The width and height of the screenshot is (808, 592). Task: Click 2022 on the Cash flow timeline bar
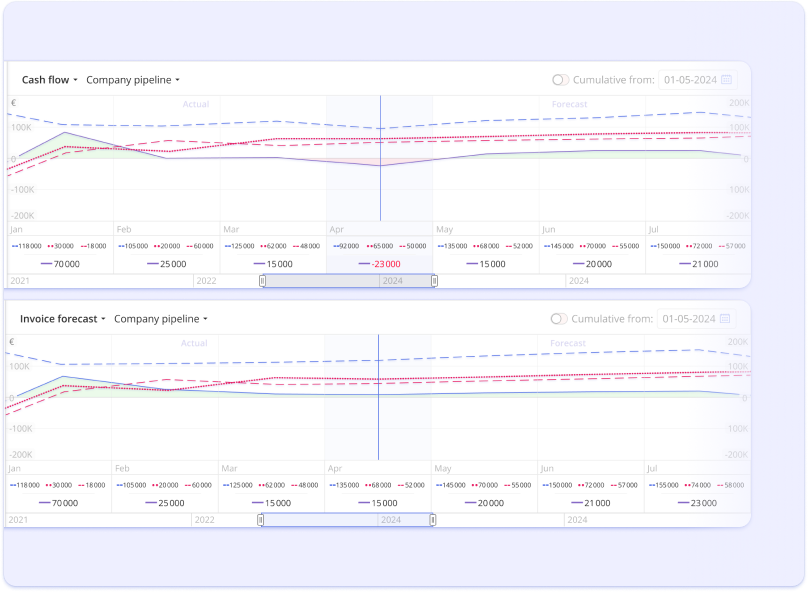click(x=206, y=281)
